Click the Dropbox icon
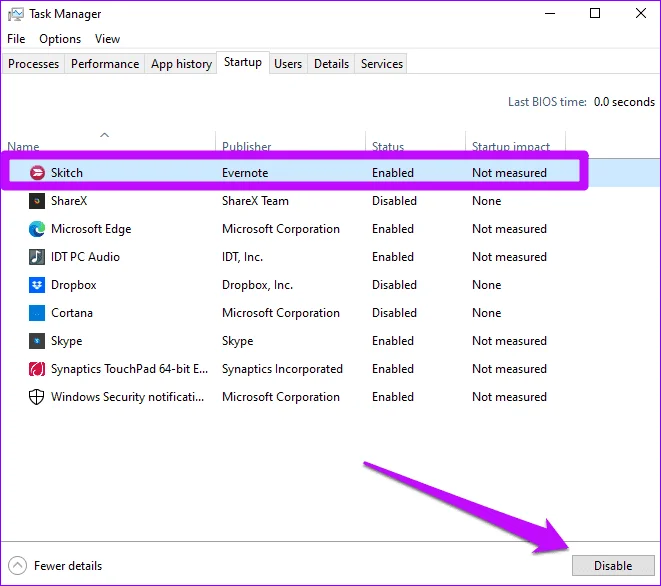Viewport: 661px width, 586px height. click(x=37, y=285)
